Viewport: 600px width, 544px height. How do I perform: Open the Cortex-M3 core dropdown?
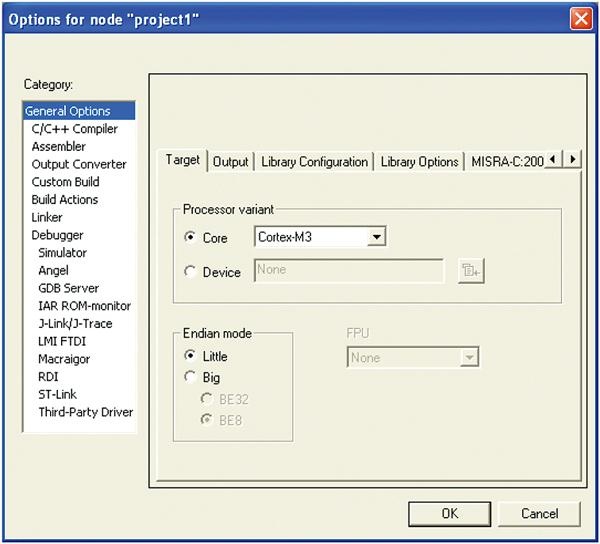tap(376, 237)
